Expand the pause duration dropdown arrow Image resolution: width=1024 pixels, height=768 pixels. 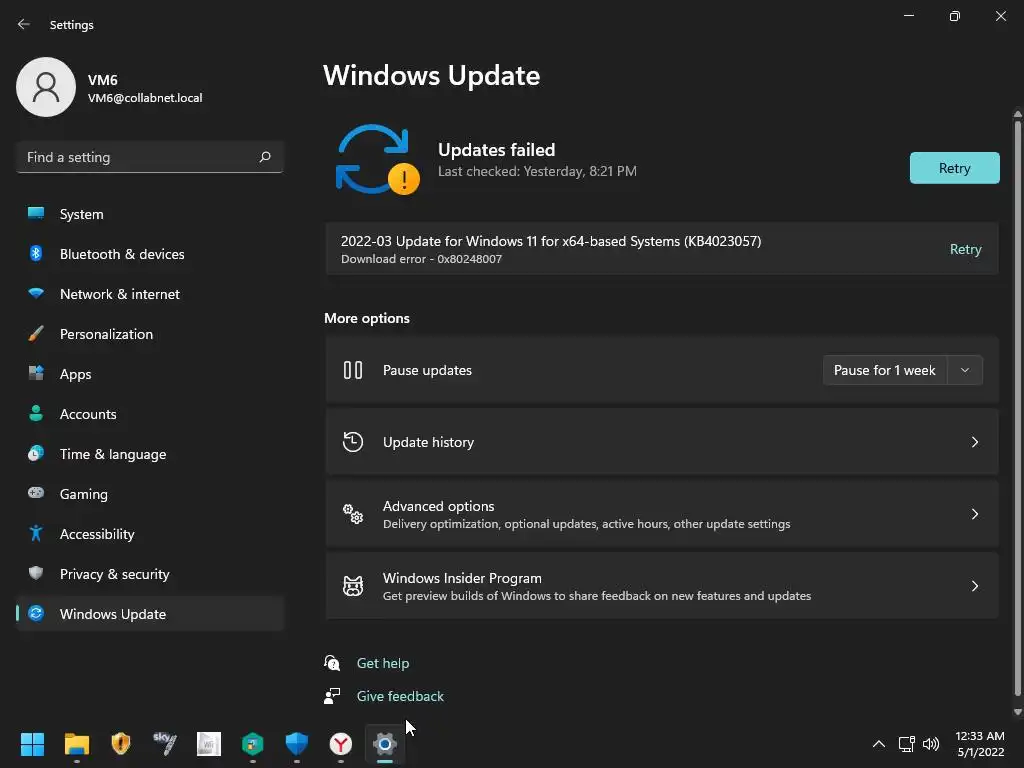tap(965, 370)
